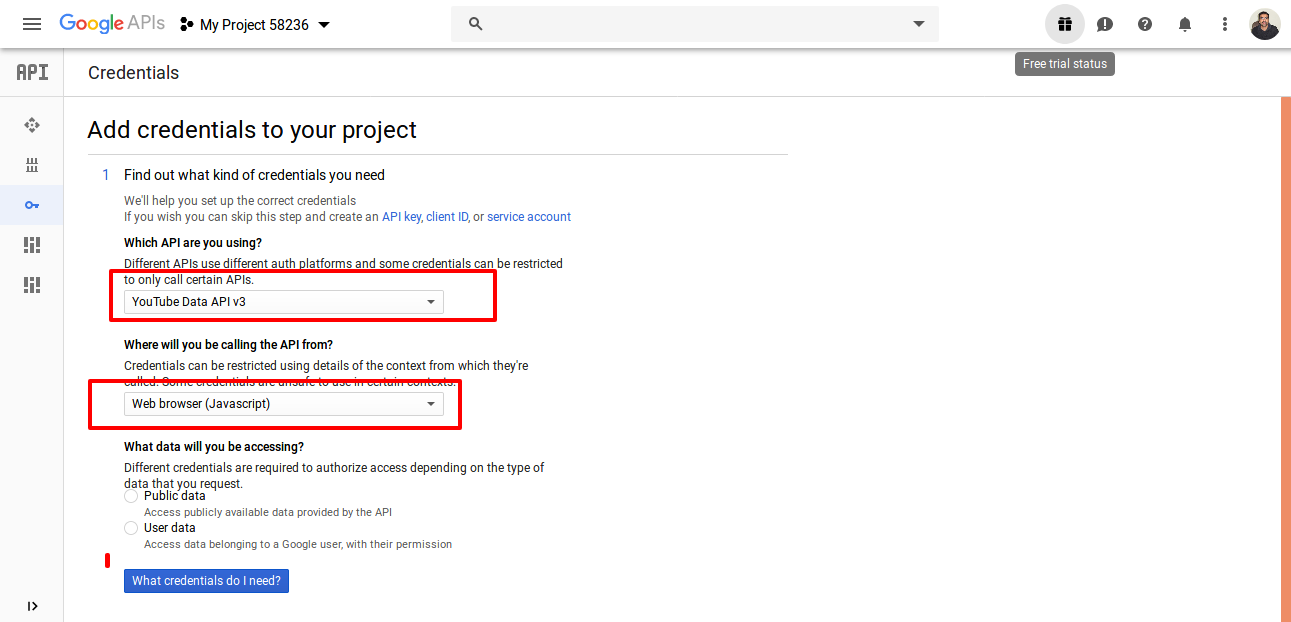Click the service account link

click(x=529, y=217)
